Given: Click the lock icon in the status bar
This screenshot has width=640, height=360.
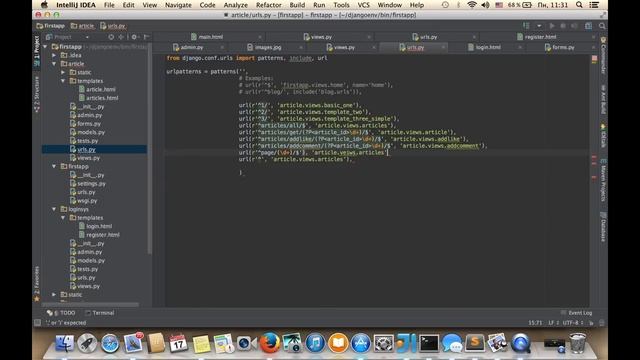Looking at the screenshot, I should pyautogui.click(x=591, y=323).
